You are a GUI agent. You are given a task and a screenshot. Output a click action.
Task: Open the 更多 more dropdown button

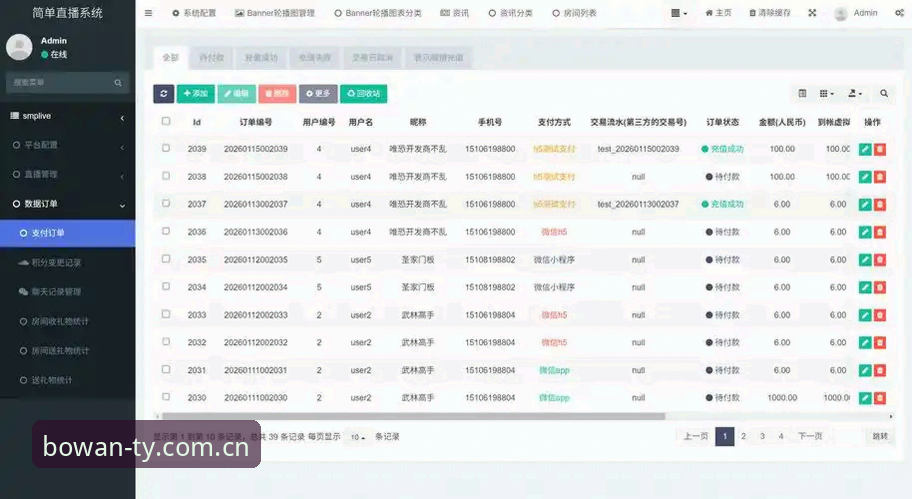[318, 94]
